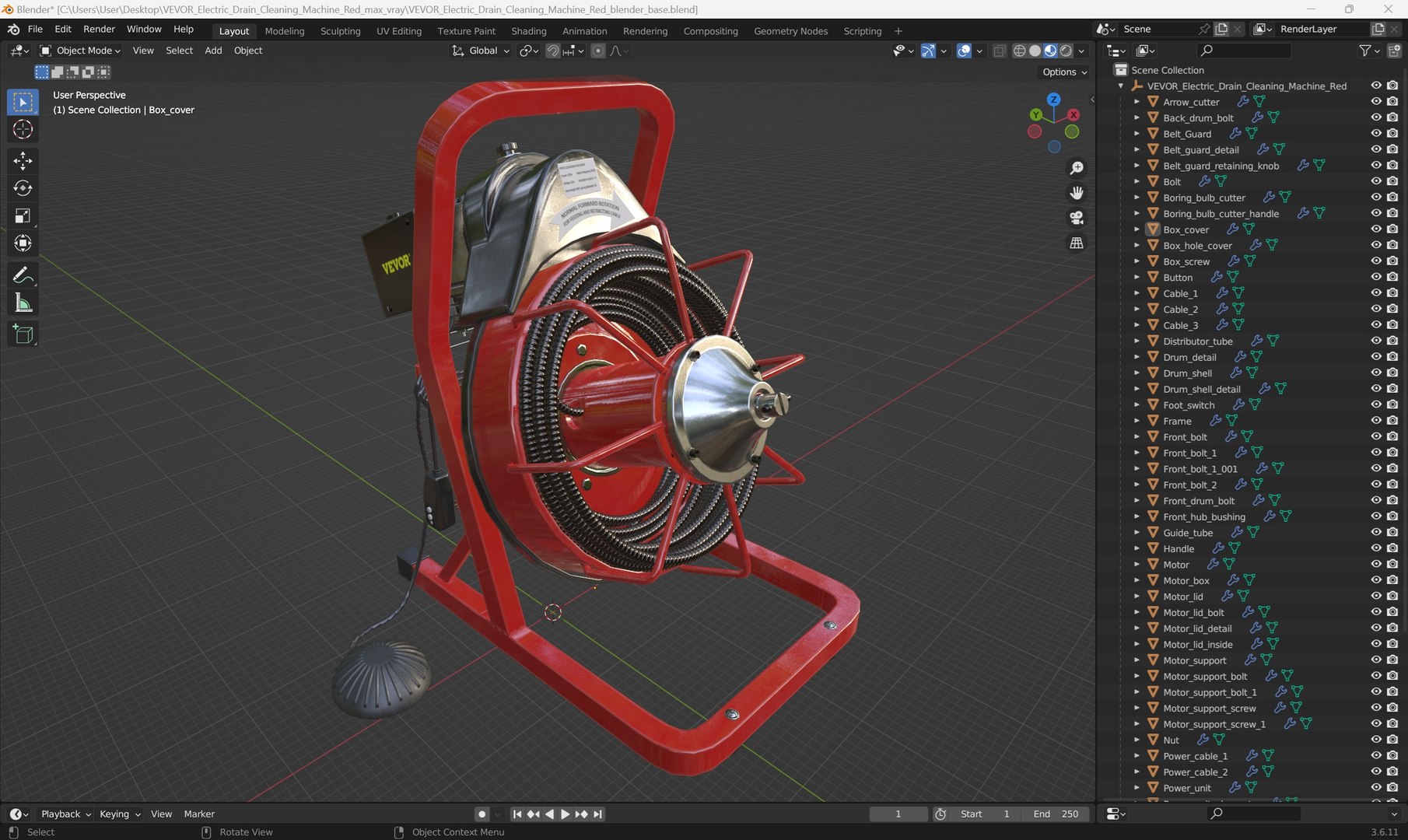The image size is (1408, 840).
Task: Jump to the timeline end frame button
Action: [597, 814]
